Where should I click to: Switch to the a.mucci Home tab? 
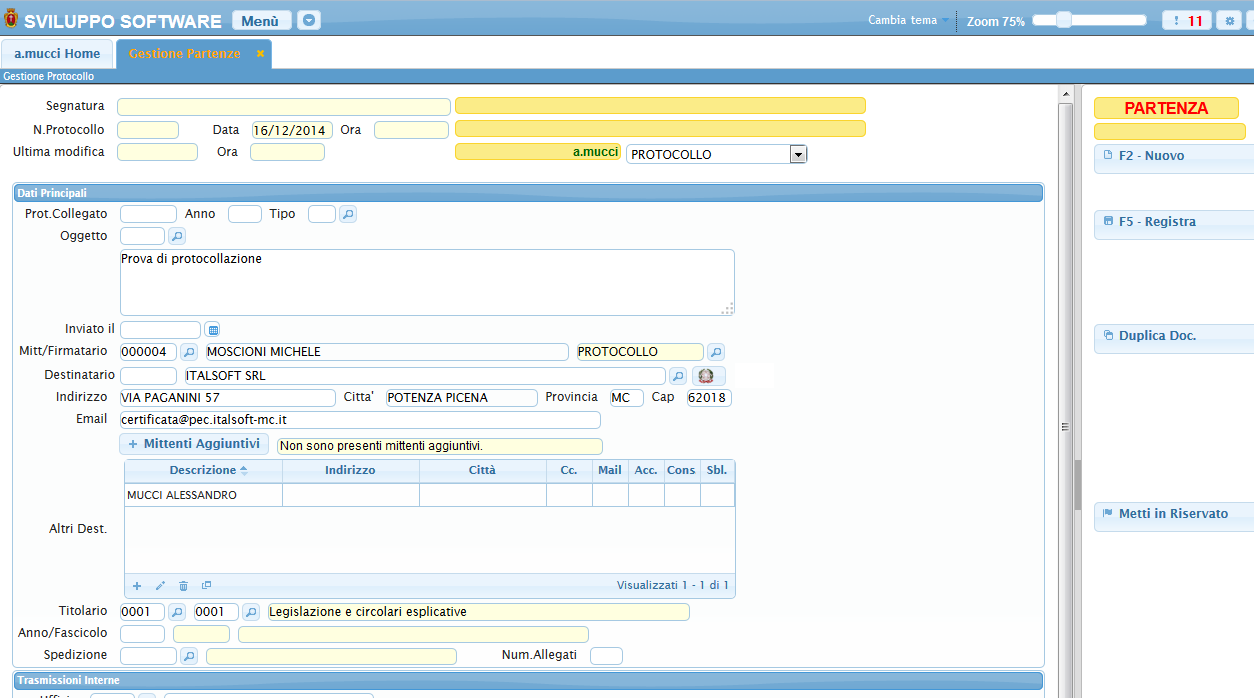[57, 53]
